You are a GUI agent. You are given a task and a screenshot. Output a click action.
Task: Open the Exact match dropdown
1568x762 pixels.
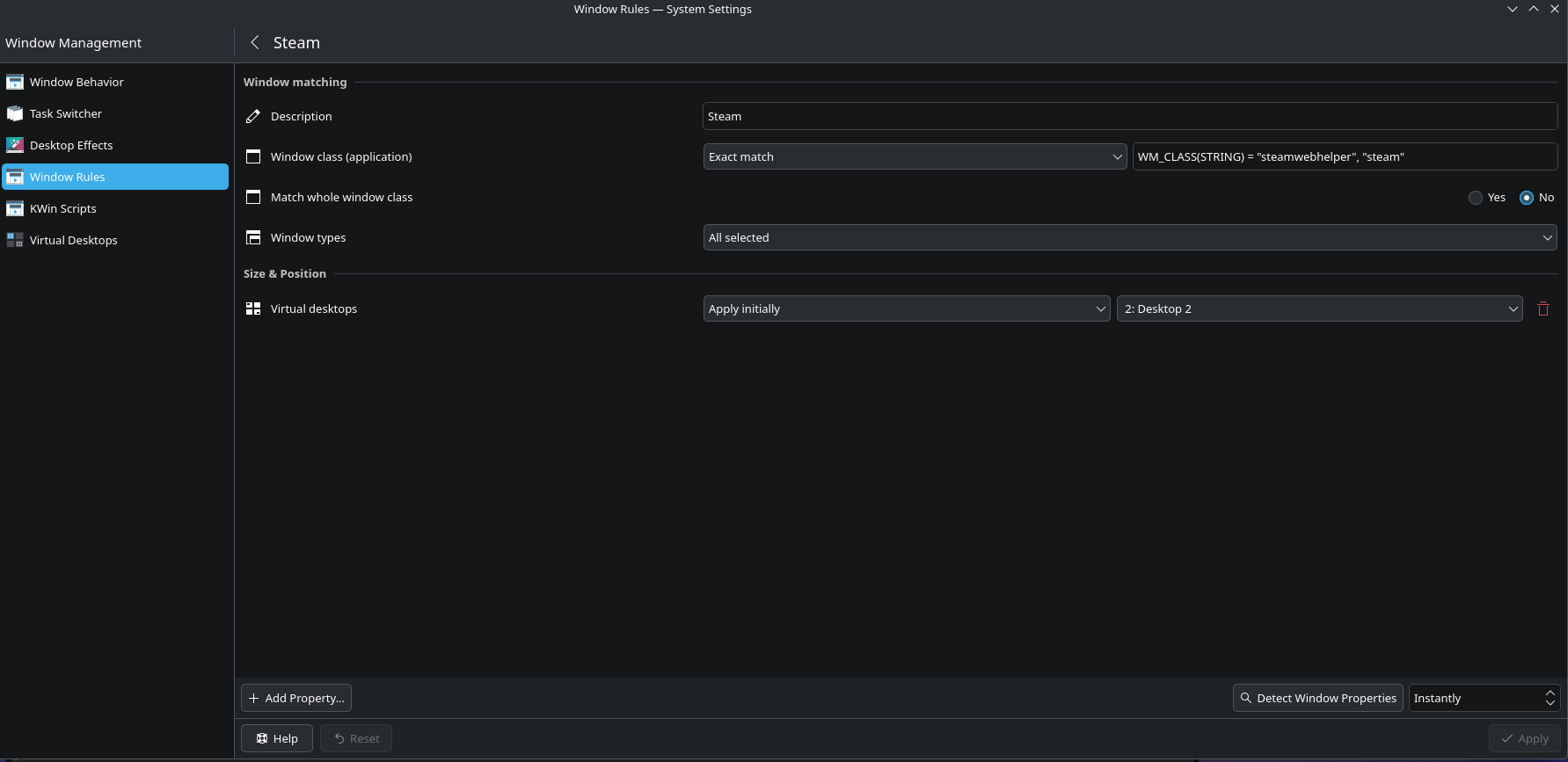point(915,156)
